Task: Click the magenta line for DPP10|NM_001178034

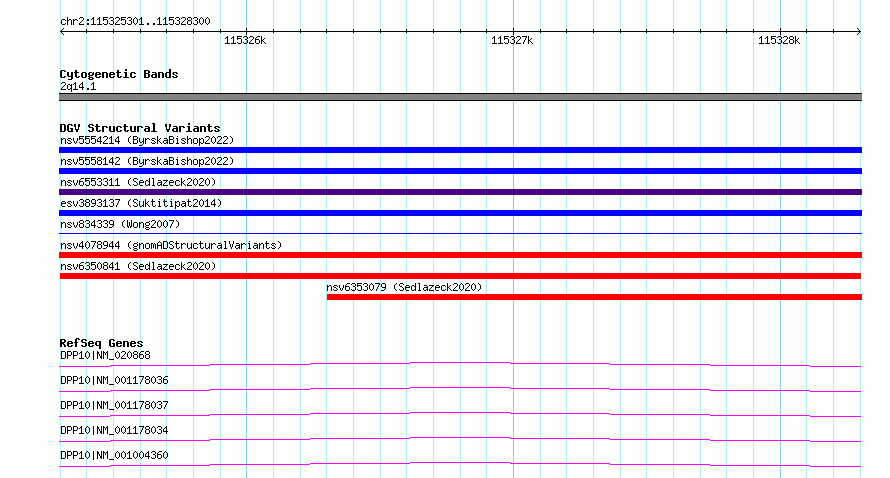Action: pyautogui.click(x=460, y=439)
